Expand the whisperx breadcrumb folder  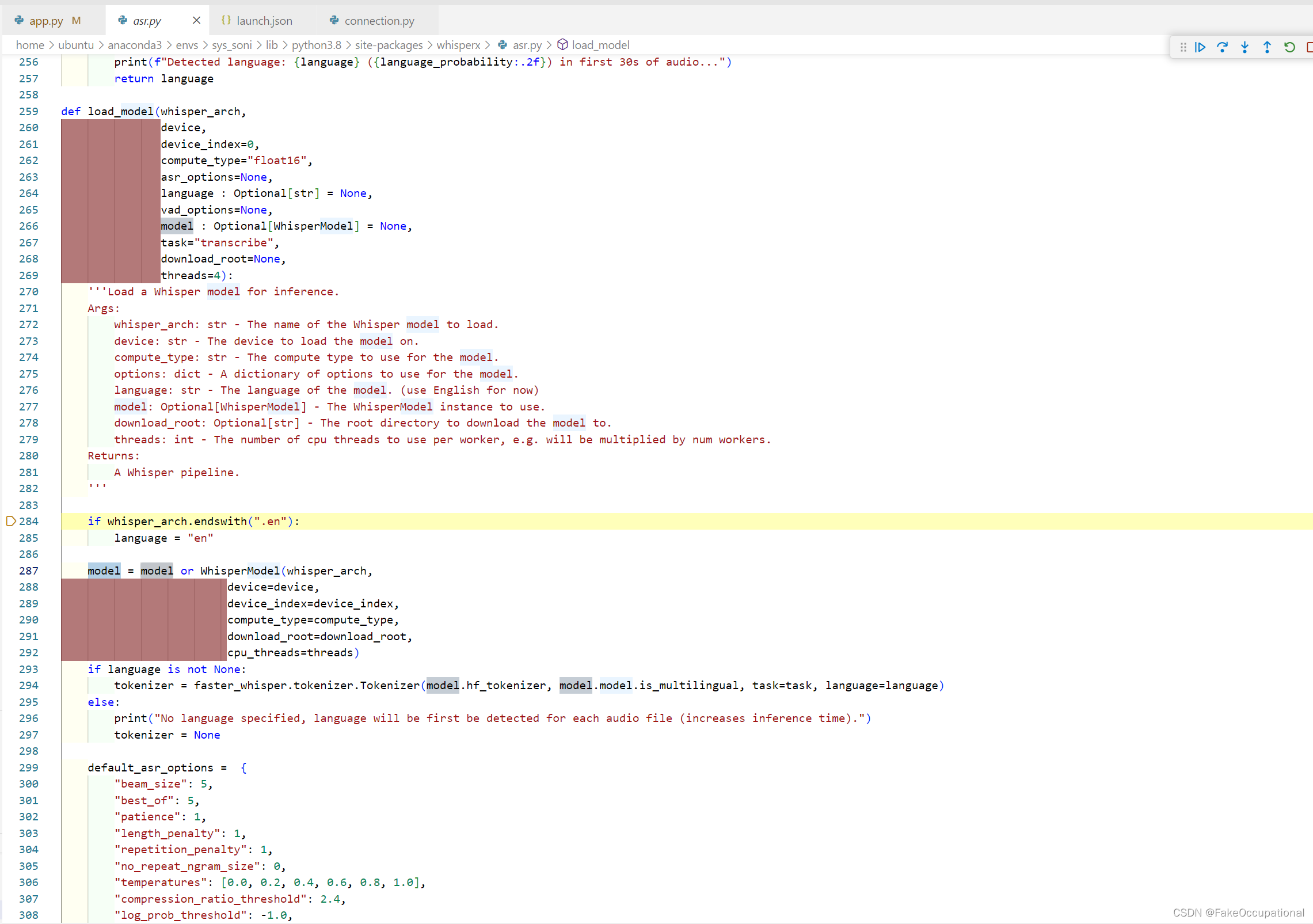(458, 45)
